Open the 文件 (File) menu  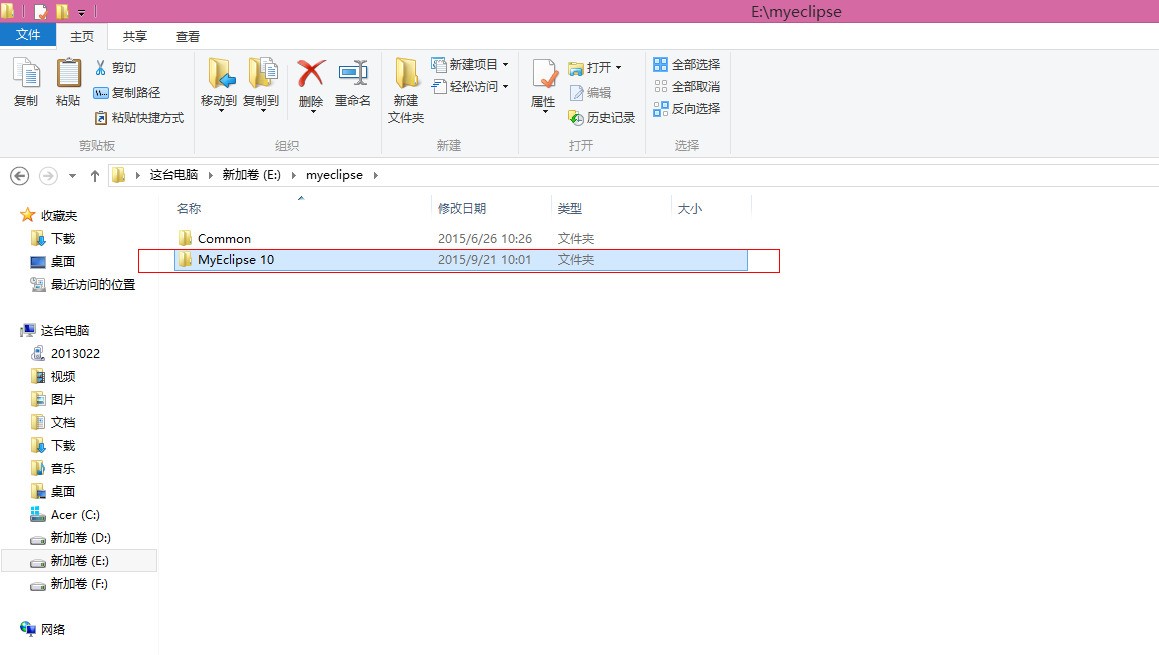point(29,35)
